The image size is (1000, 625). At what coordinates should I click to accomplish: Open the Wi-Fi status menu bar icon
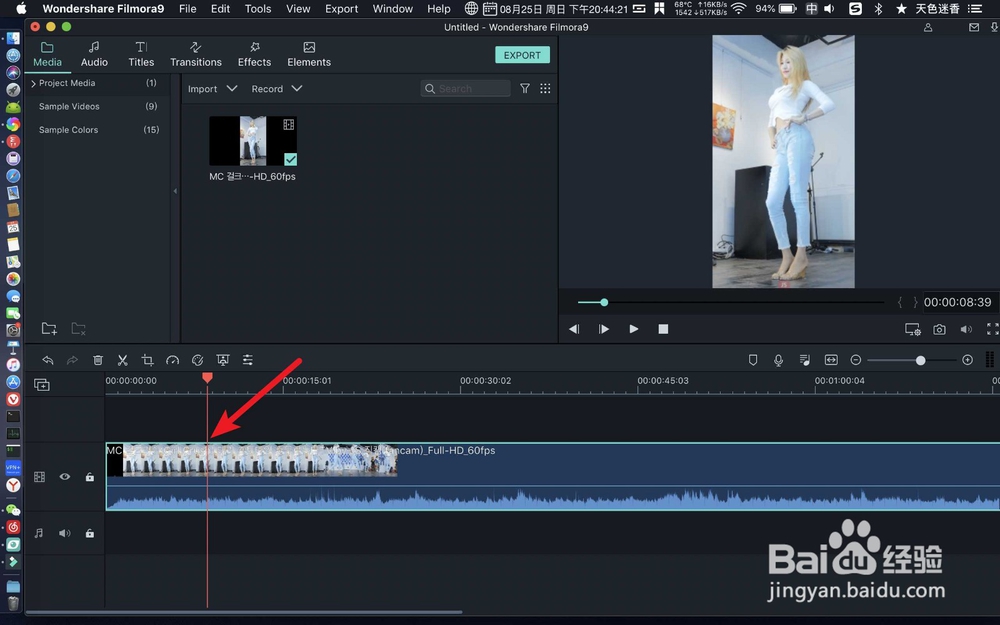tap(739, 9)
